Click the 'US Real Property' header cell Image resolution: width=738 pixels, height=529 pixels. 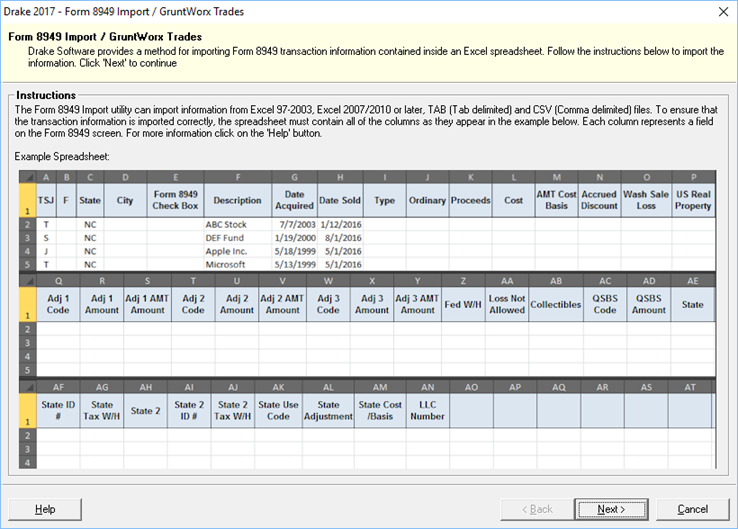click(x=693, y=200)
